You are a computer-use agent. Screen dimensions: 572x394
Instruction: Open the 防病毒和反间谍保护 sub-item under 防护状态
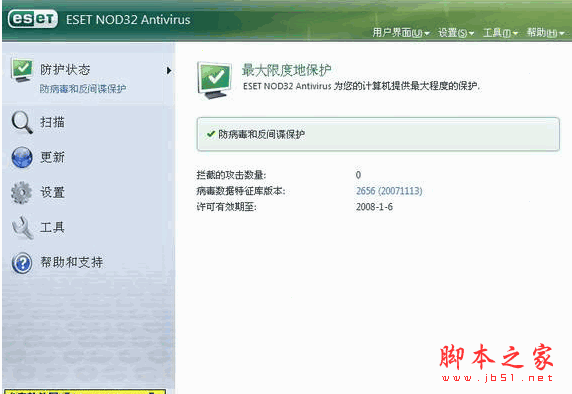pos(83,89)
